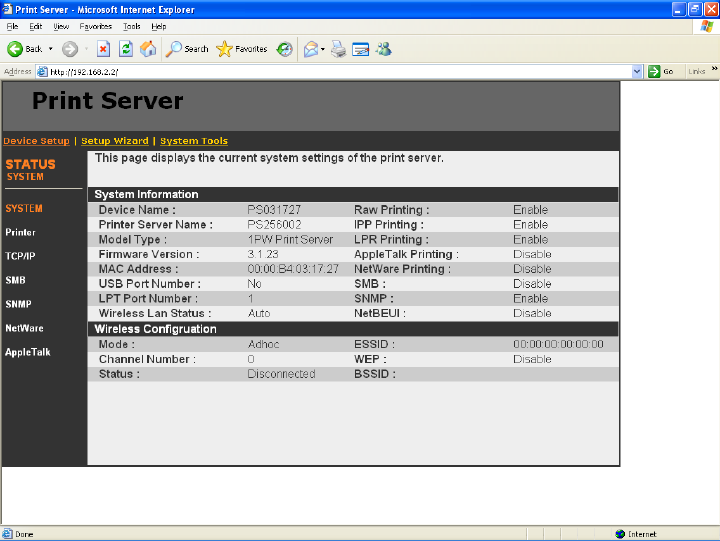Click the Raw Printing label

[391, 210]
